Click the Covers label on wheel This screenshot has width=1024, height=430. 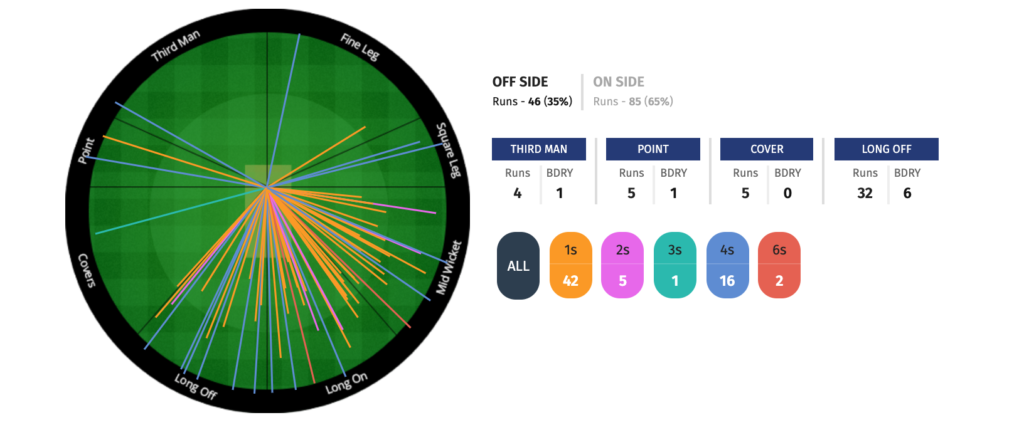pyautogui.click(x=86, y=271)
